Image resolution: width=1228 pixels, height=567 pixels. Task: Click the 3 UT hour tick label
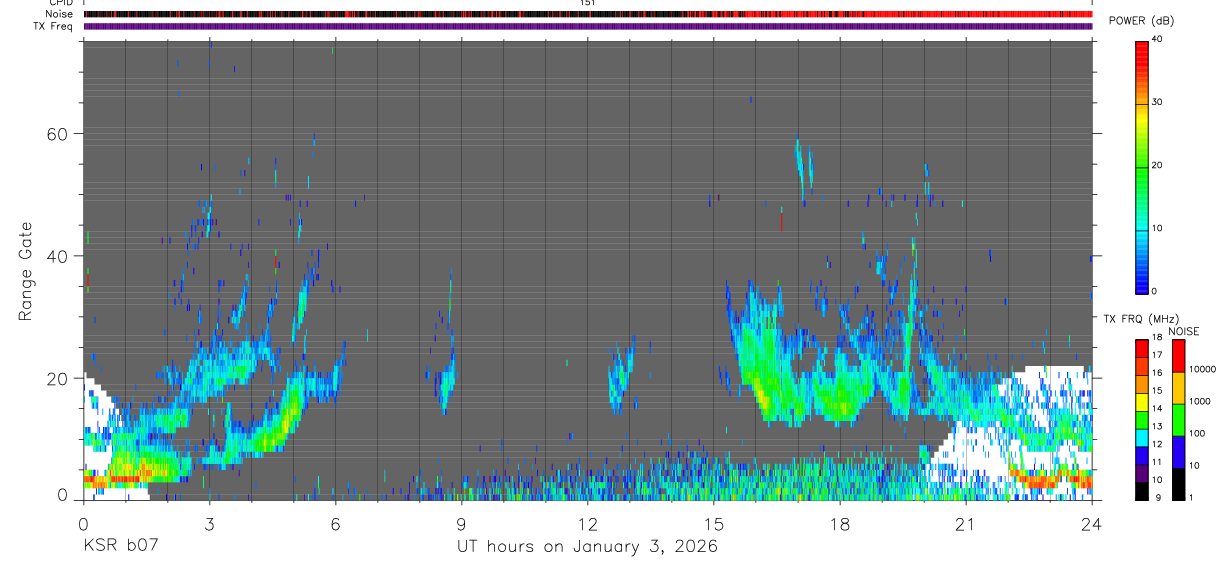209,523
